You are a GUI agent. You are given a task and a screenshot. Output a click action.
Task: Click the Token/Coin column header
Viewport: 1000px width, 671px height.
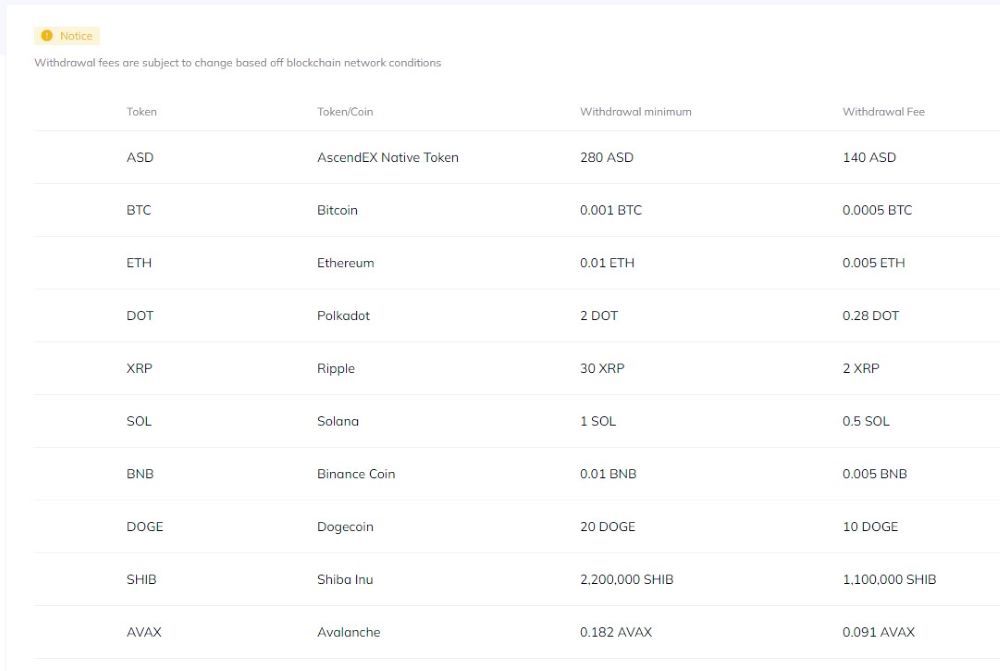345,112
